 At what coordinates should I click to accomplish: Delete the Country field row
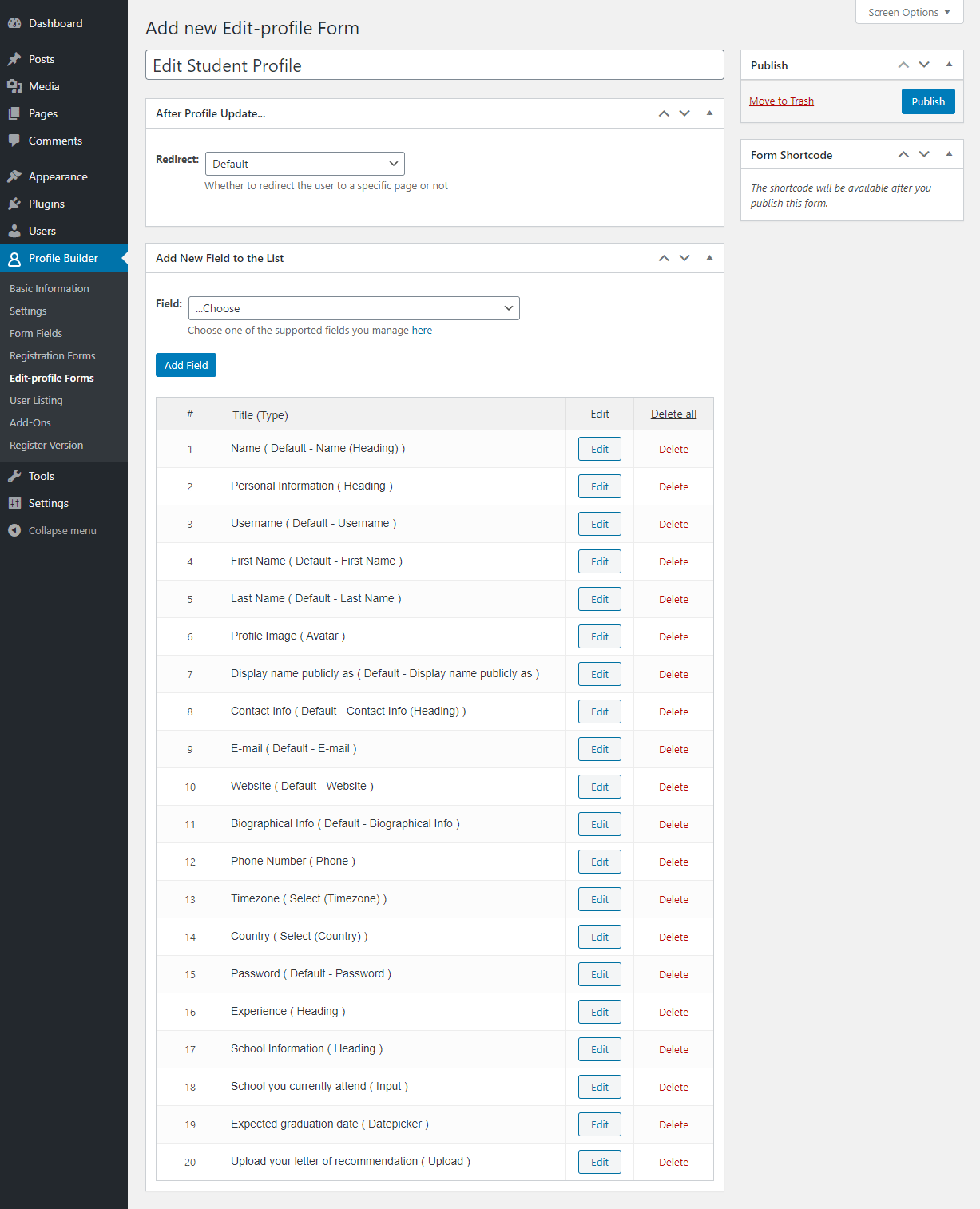(x=673, y=937)
